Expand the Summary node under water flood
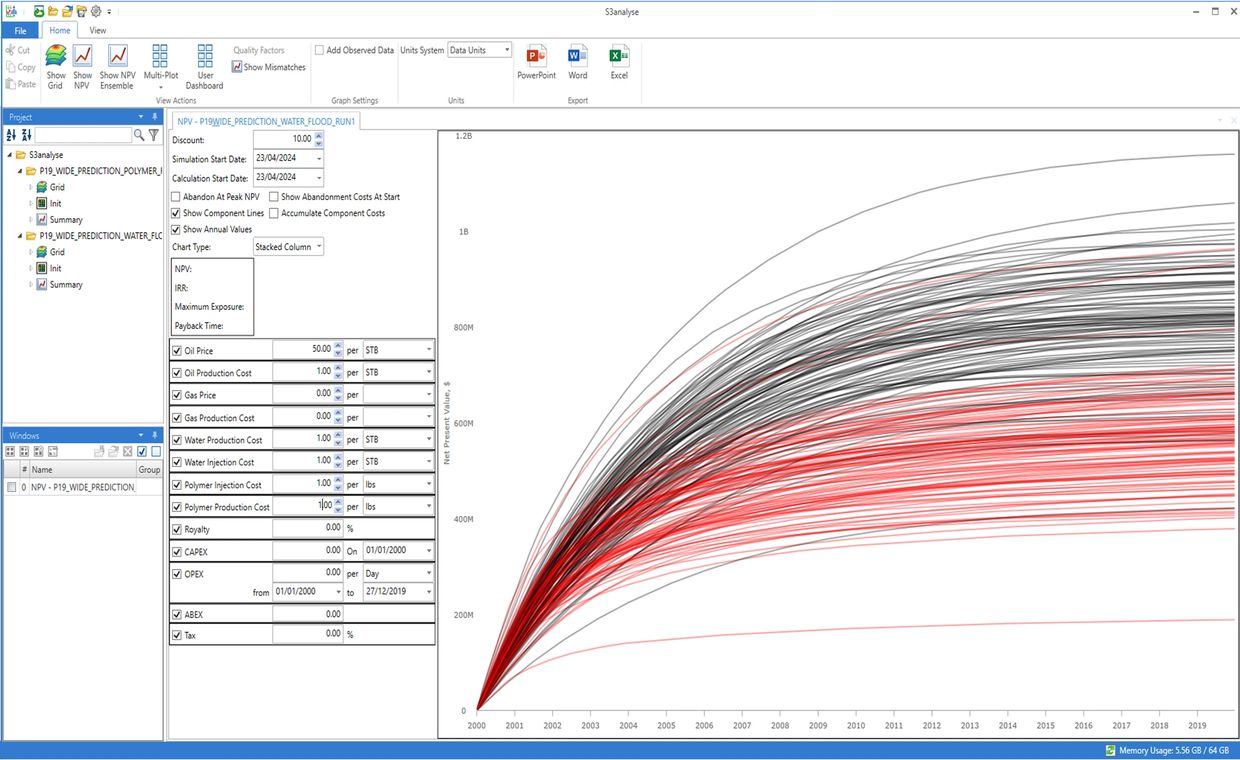The width and height of the screenshot is (1240, 760). [x=30, y=285]
